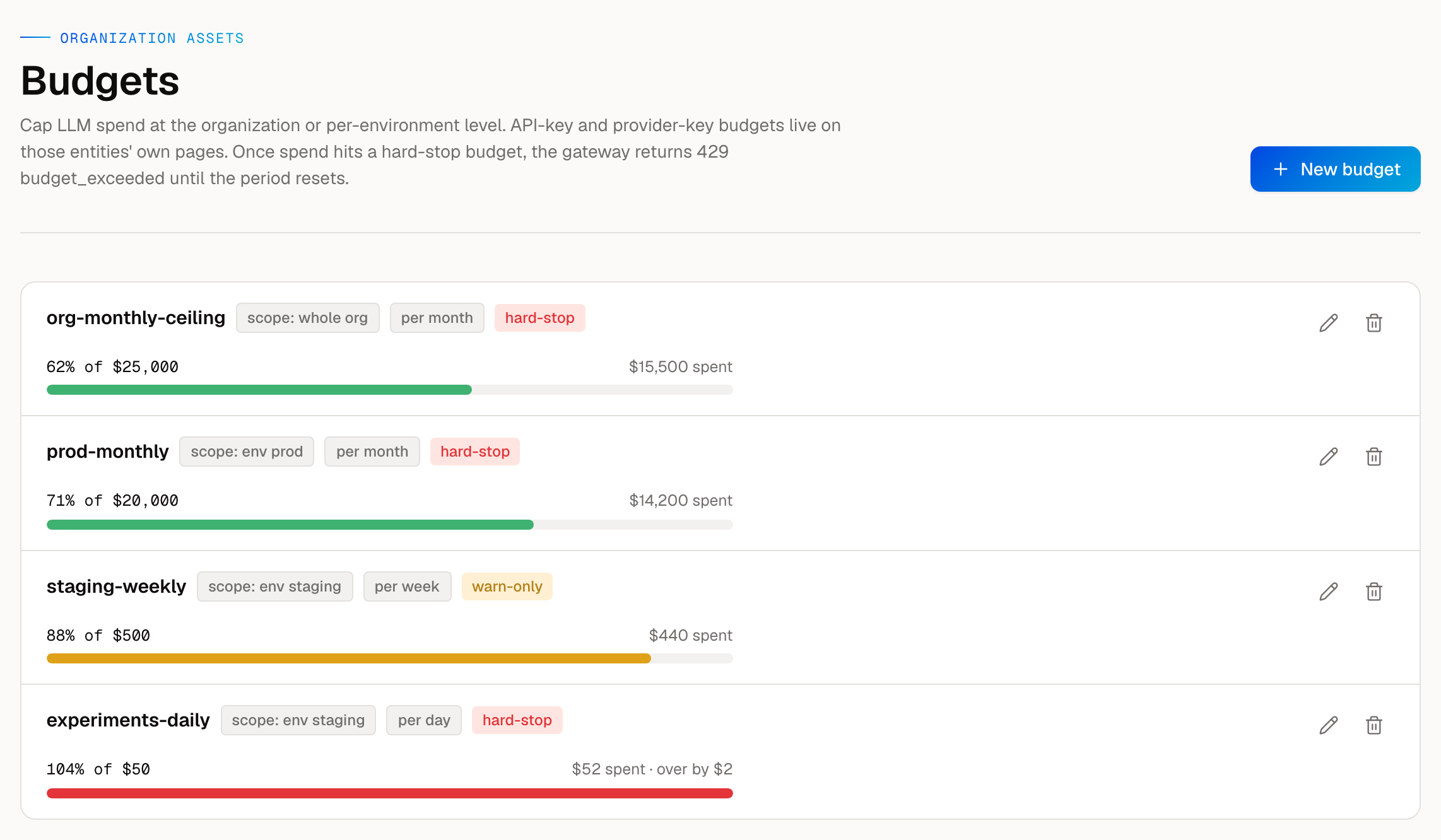The width and height of the screenshot is (1441, 840).
Task: Click '$15,500 spent' value
Action: 681,367
